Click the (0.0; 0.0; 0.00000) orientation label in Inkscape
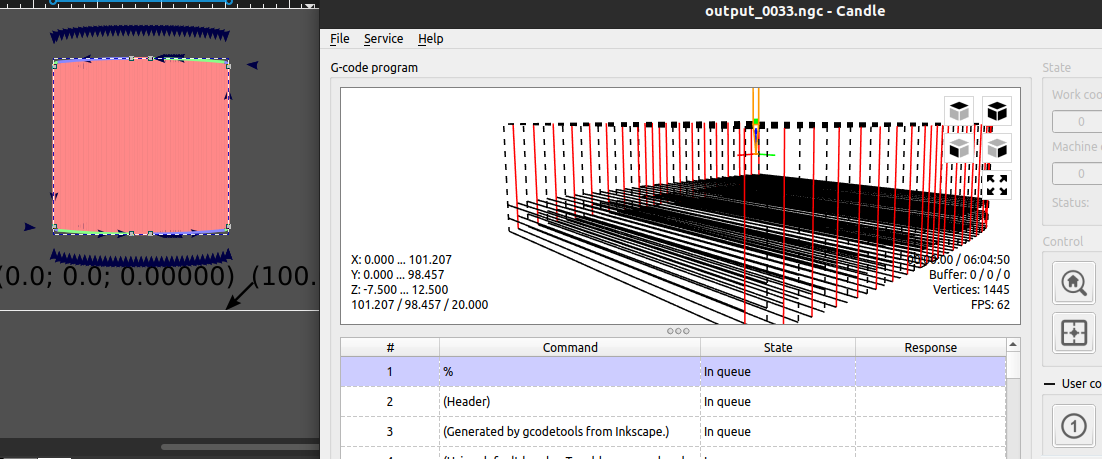This screenshot has height=459, width=1102. 117,276
